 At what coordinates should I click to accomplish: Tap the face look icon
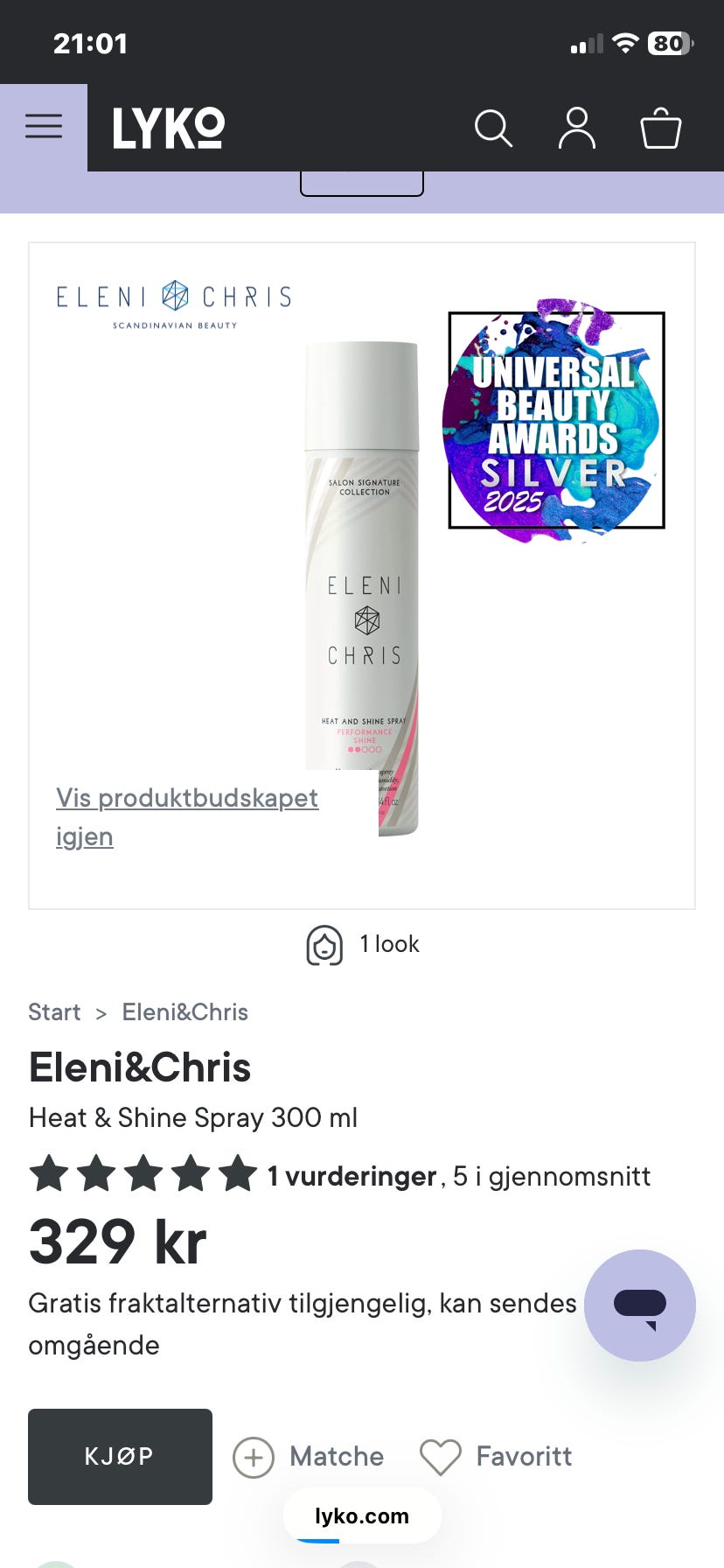[324, 945]
